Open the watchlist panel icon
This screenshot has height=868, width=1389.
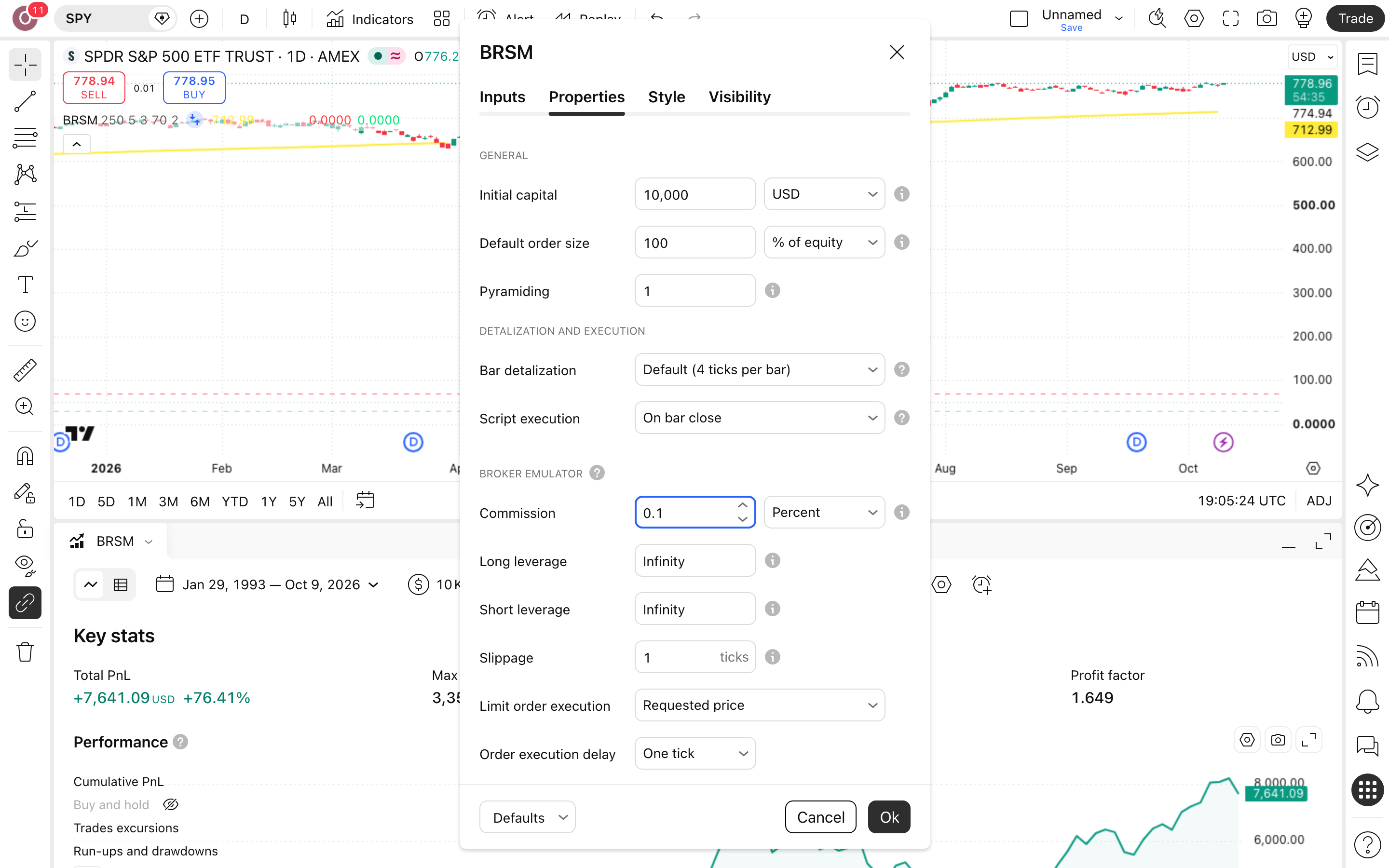1367,64
